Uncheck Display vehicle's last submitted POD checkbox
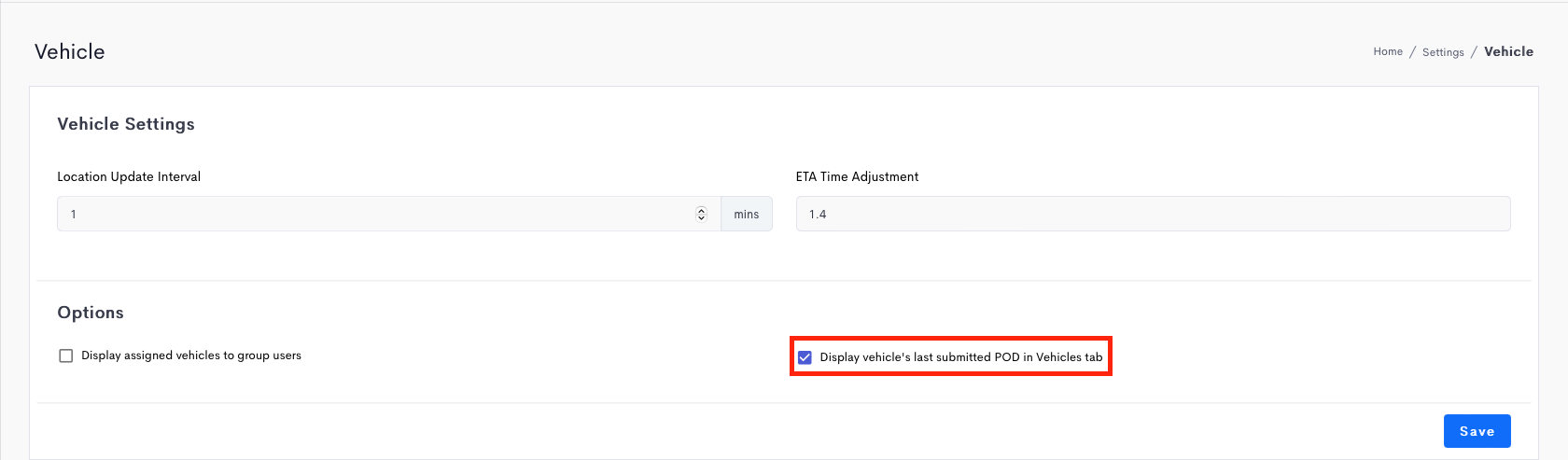Viewport: 1568px width, 460px height. [x=805, y=357]
